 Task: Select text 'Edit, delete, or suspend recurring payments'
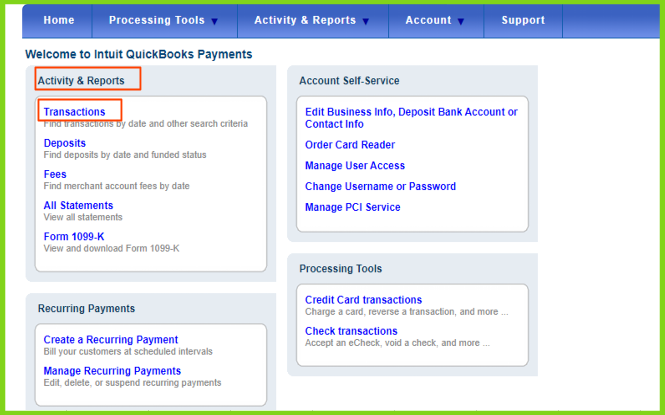pos(132,383)
